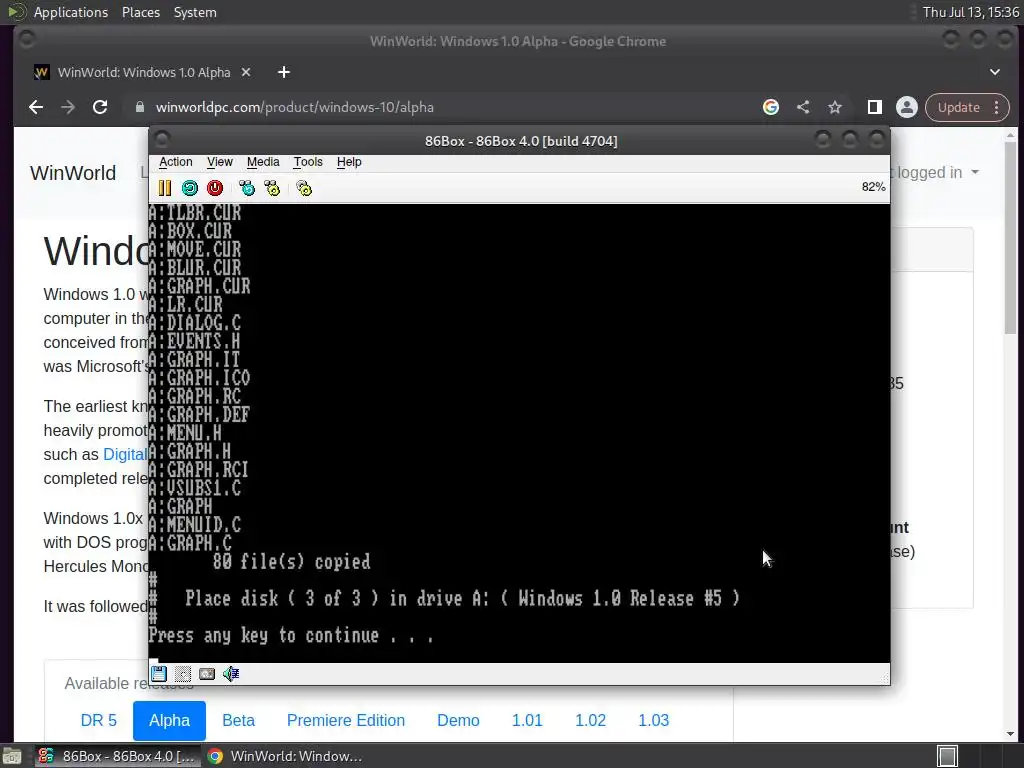Screen dimensions: 1024x768
Task: Open 86Box settings with the gear icon
Action: 304,188
